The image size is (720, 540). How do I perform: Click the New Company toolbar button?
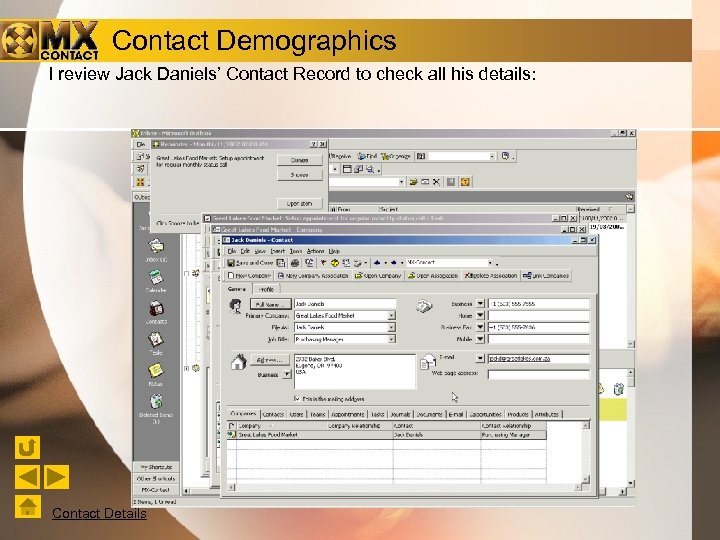pyautogui.click(x=250, y=276)
